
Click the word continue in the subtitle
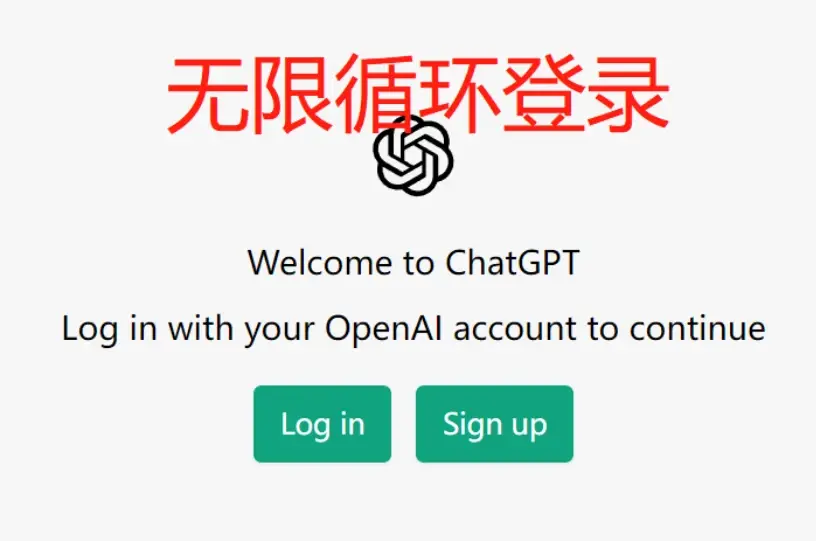pyautogui.click(x=698, y=328)
